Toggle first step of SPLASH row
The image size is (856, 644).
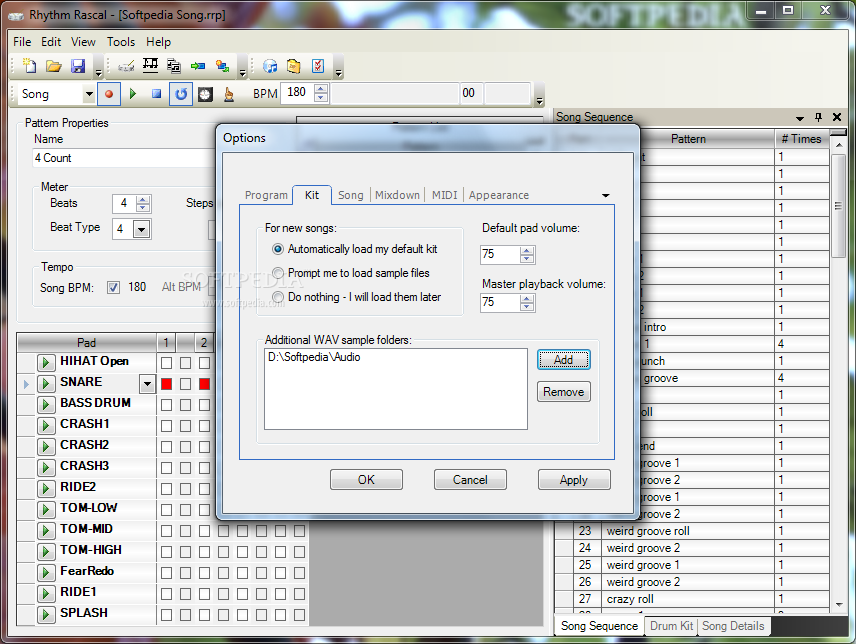click(167, 615)
